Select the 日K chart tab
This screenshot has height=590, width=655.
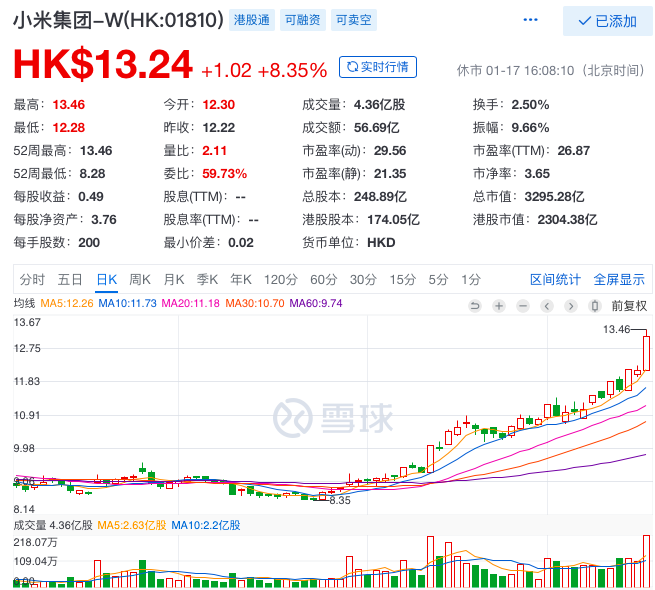(x=107, y=279)
